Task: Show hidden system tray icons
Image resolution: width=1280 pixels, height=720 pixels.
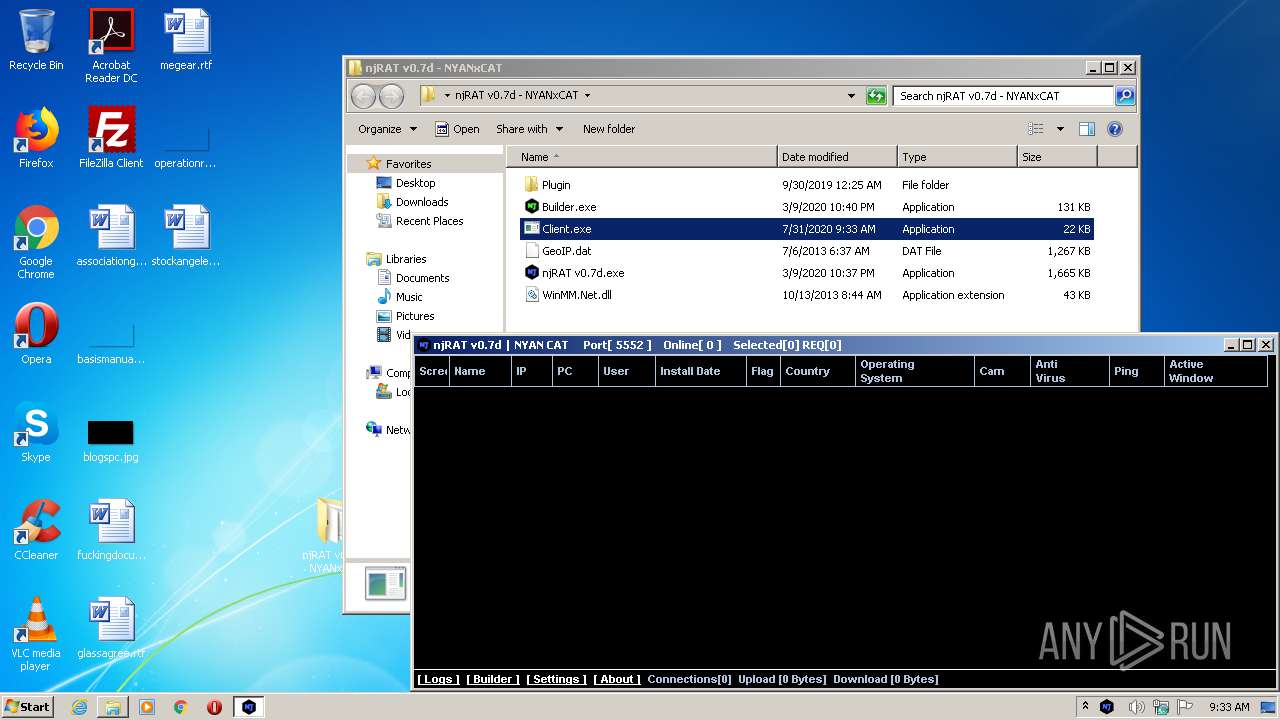Action: point(1085,707)
